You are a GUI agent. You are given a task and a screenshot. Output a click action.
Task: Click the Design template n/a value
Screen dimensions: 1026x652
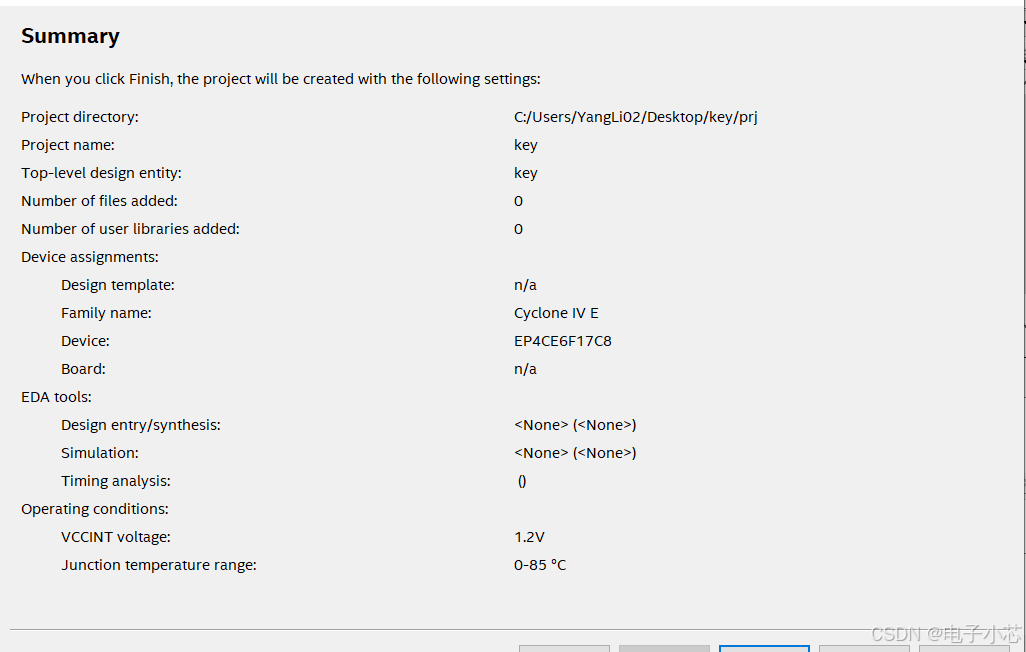click(525, 285)
